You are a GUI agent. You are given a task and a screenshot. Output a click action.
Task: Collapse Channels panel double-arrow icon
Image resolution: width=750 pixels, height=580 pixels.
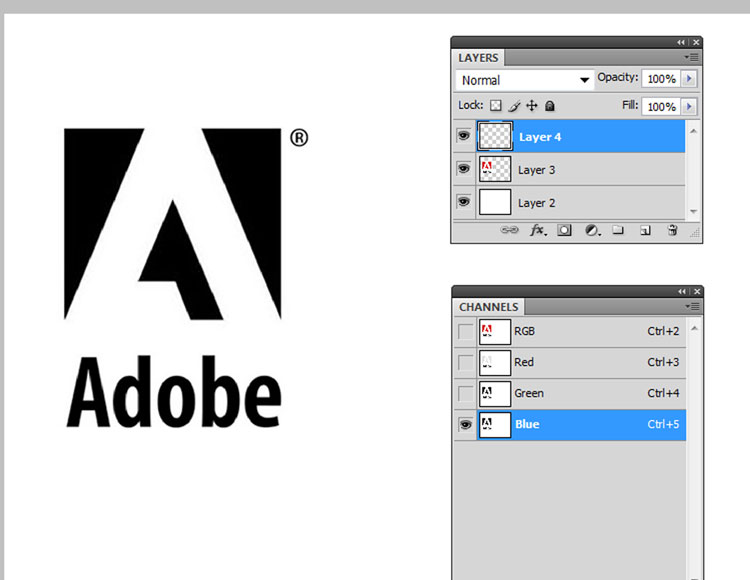(x=682, y=291)
